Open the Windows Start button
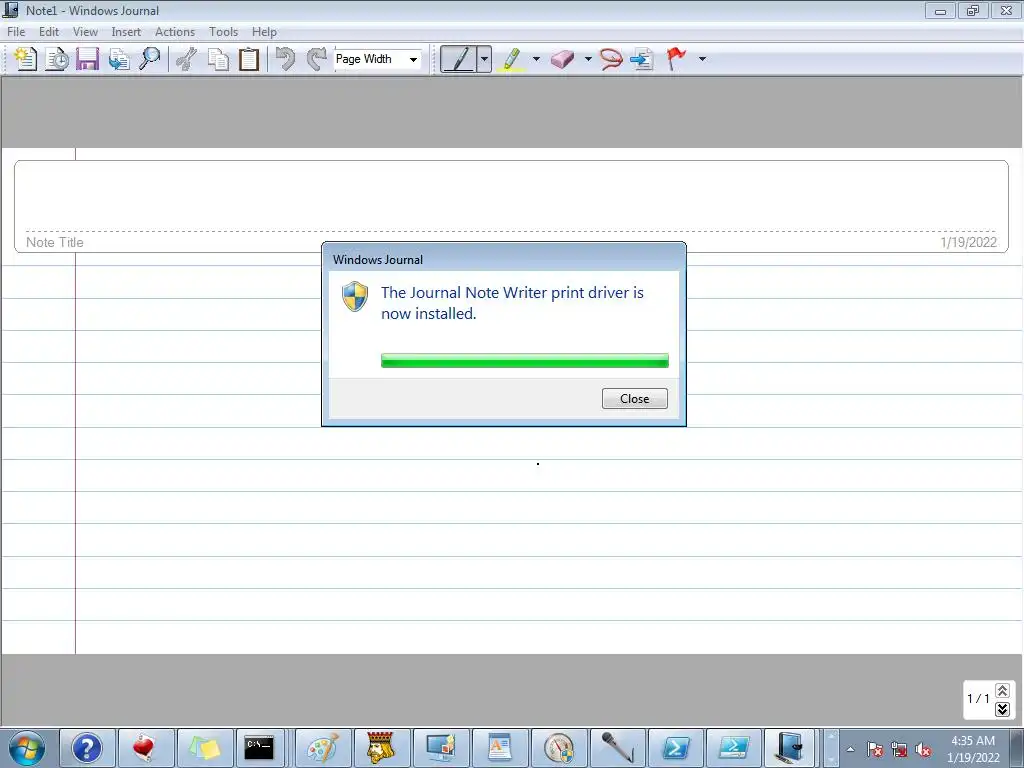Viewport: 1024px width, 768px height. (27, 748)
